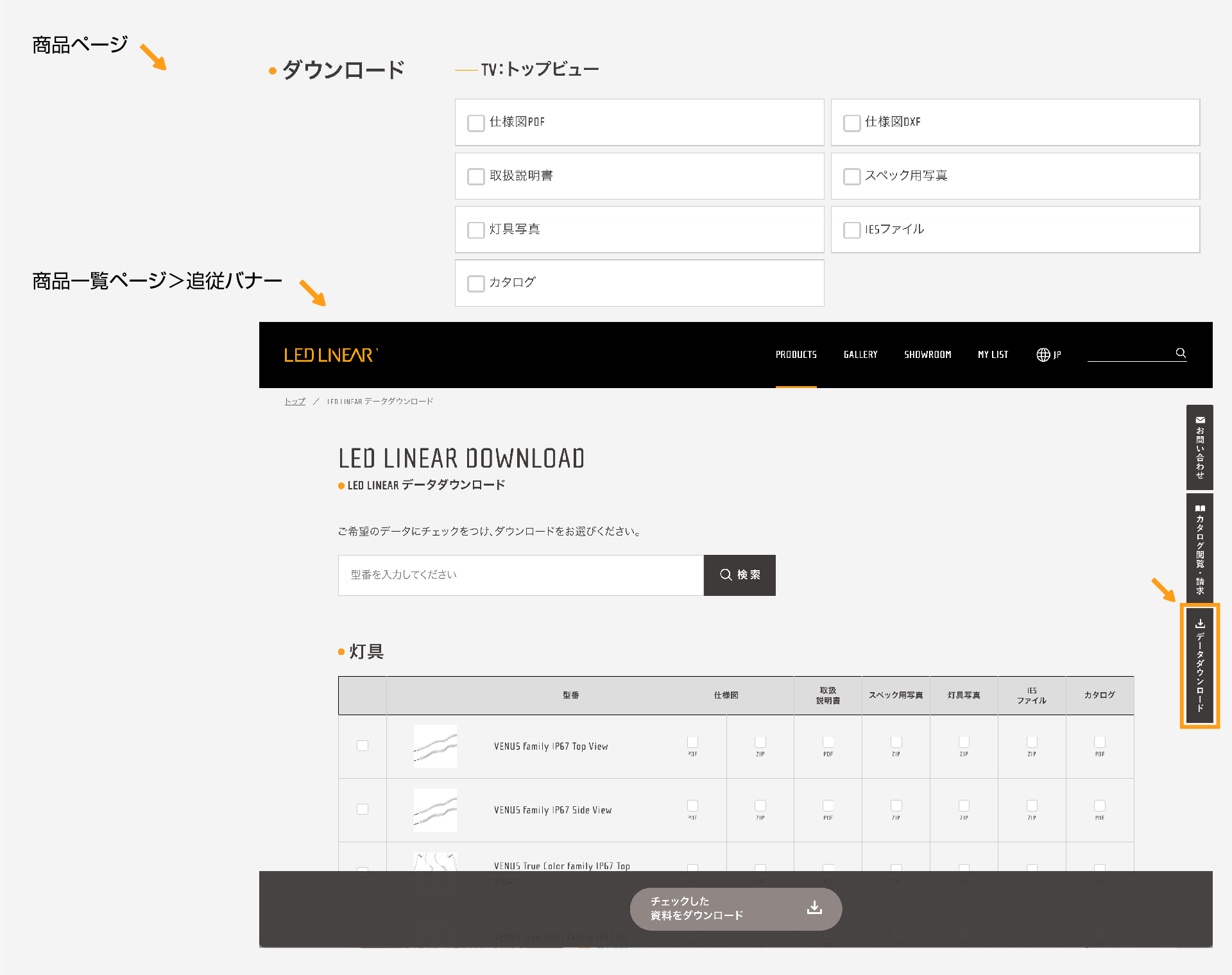The width and height of the screenshot is (1232, 975).
Task: Check IES ZIP for VENUS IP67 Side View
Action: (x=1032, y=805)
